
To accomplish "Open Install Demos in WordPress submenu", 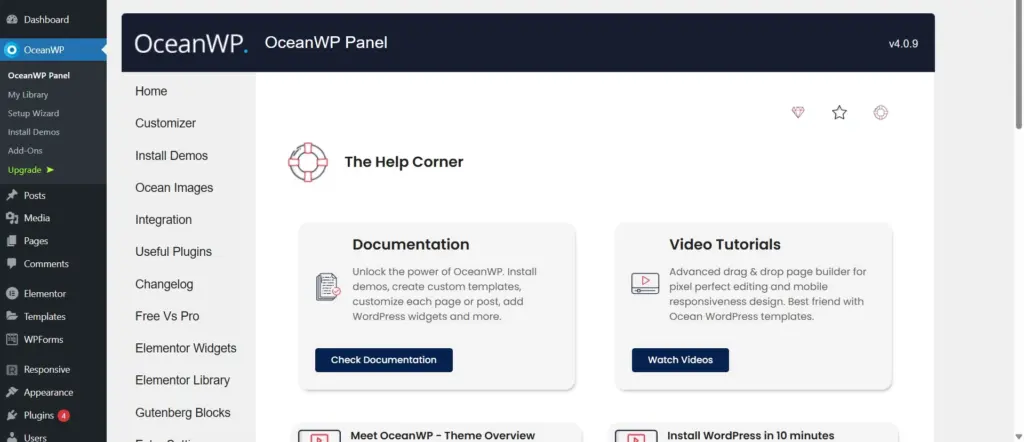I will (x=33, y=132).
